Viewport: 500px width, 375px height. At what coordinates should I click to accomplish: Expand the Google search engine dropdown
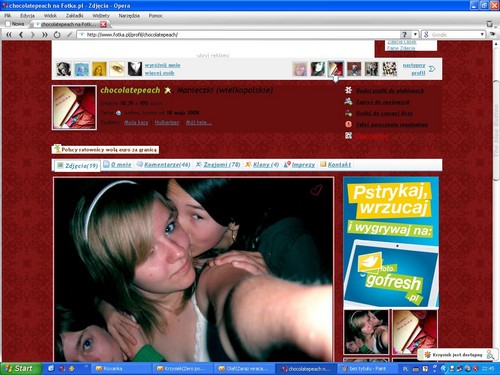[482, 34]
